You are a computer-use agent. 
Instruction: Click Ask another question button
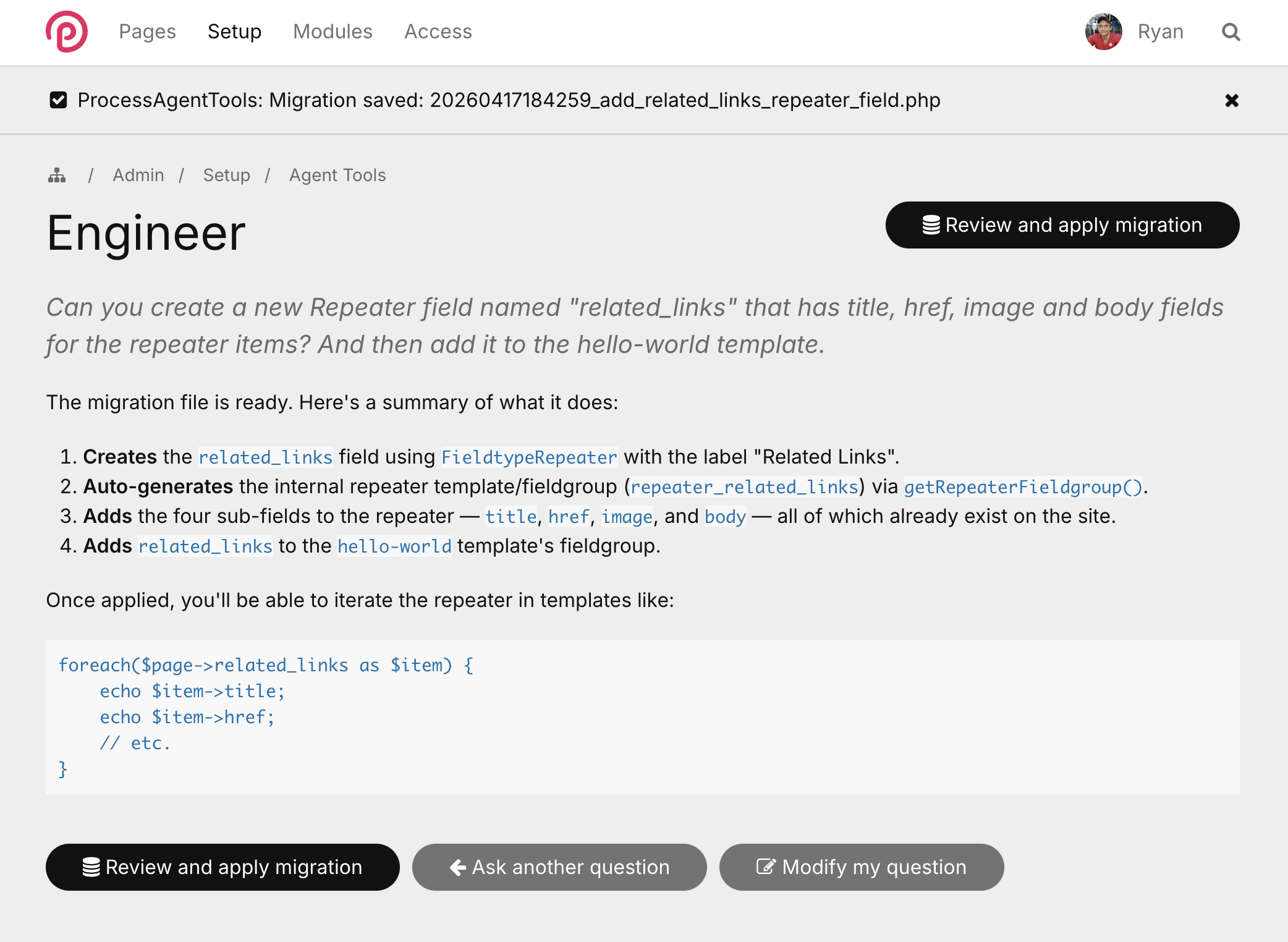pos(559,867)
